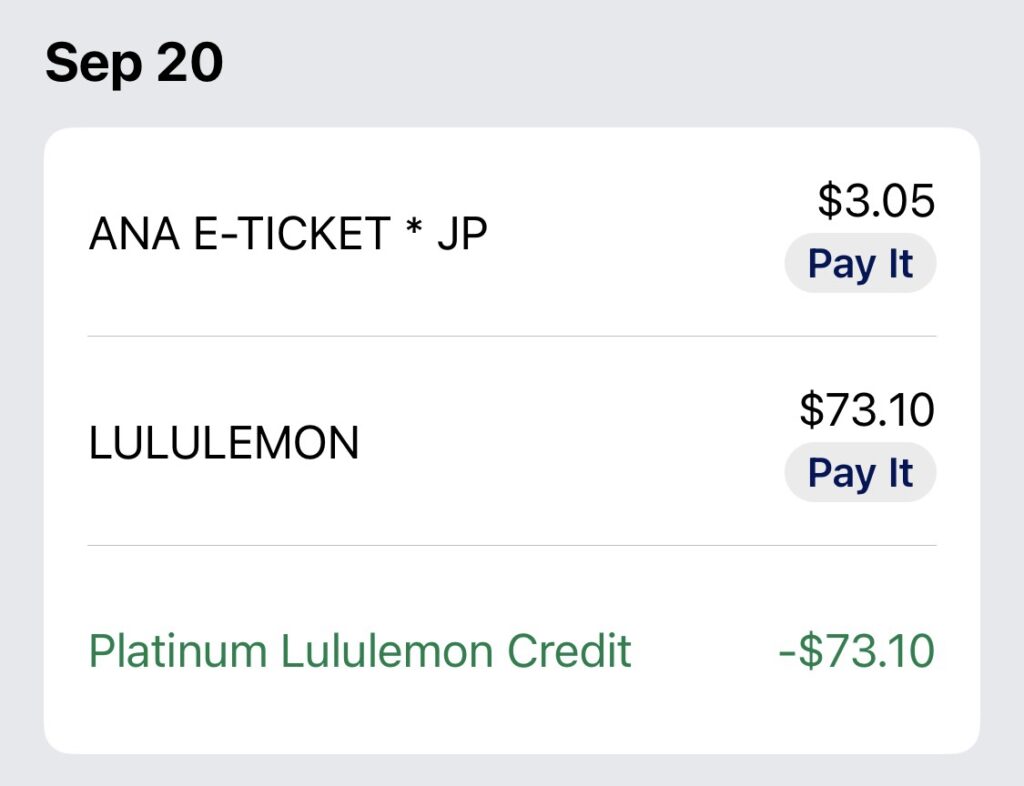
Task: Click the black $73.10 Lululemon charge amount
Action: (x=867, y=409)
